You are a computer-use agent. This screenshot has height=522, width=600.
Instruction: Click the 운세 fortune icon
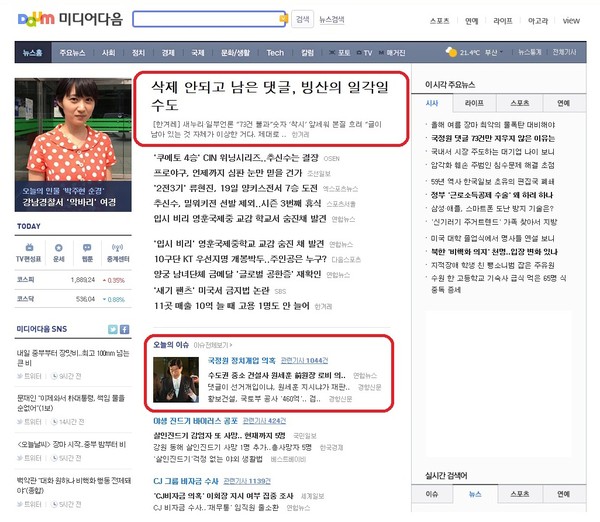[59, 251]
